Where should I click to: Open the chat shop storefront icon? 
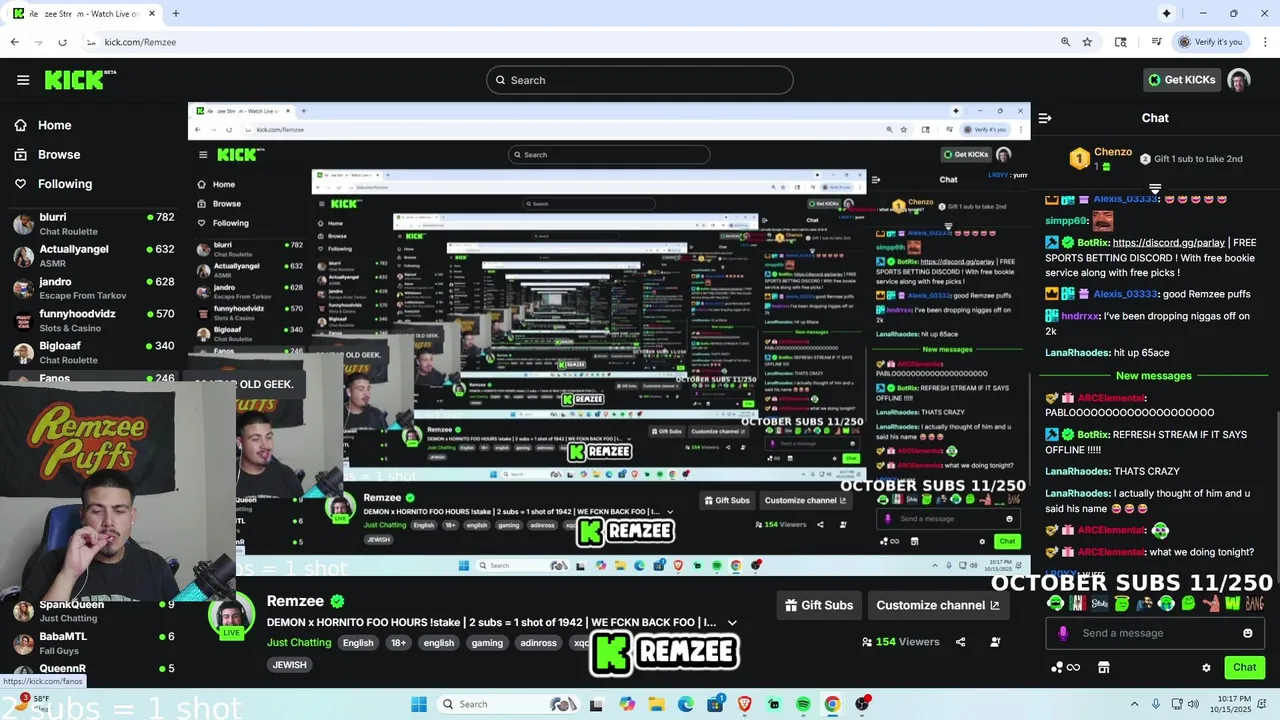1104,668
